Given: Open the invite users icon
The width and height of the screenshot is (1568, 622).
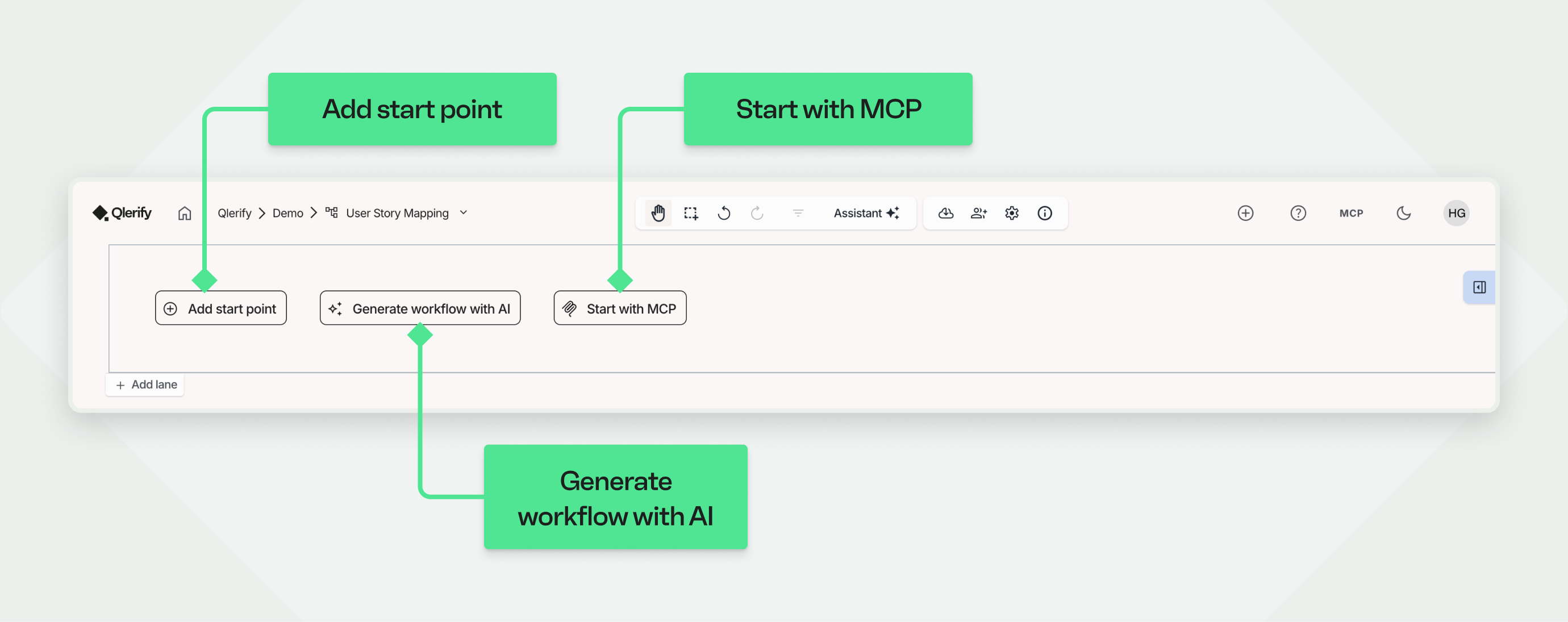Looking at the screenshot, I should coord(979,213).
